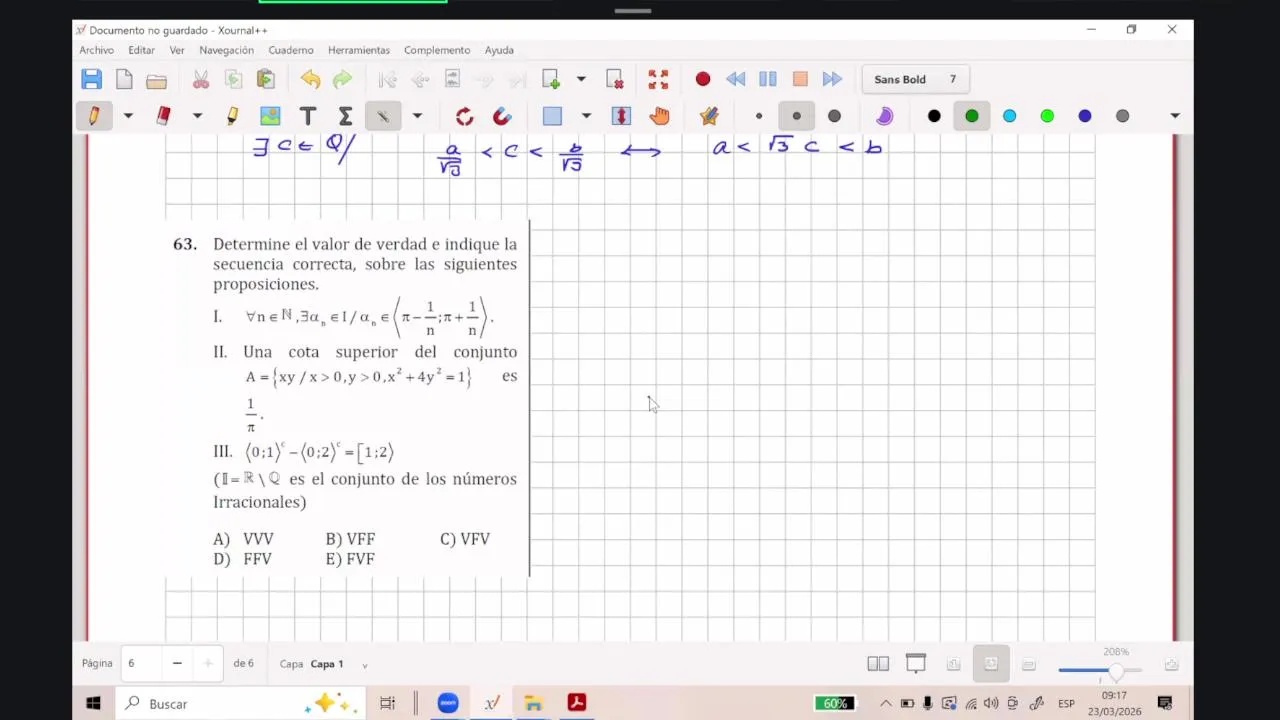Start audio recording with the red button

(703, 79)
